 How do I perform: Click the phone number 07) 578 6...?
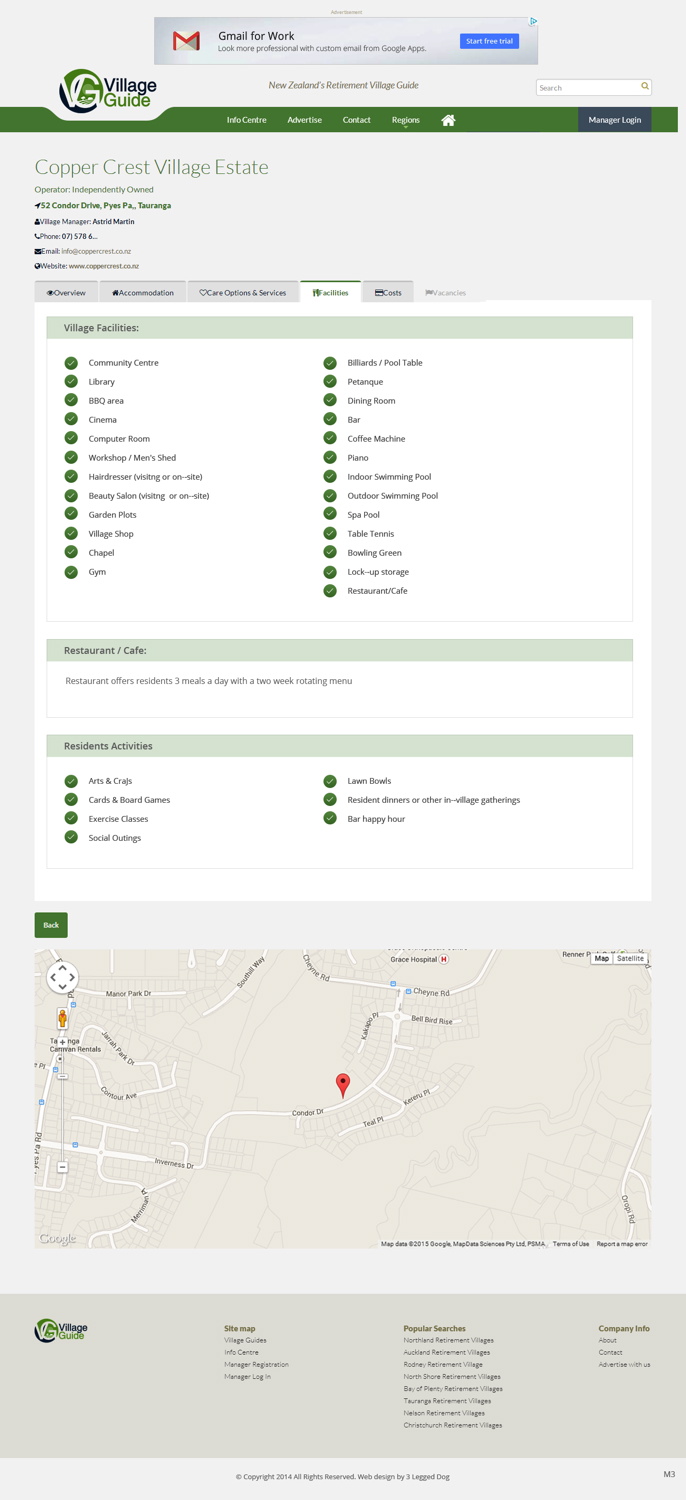click(x=79, y=236)
